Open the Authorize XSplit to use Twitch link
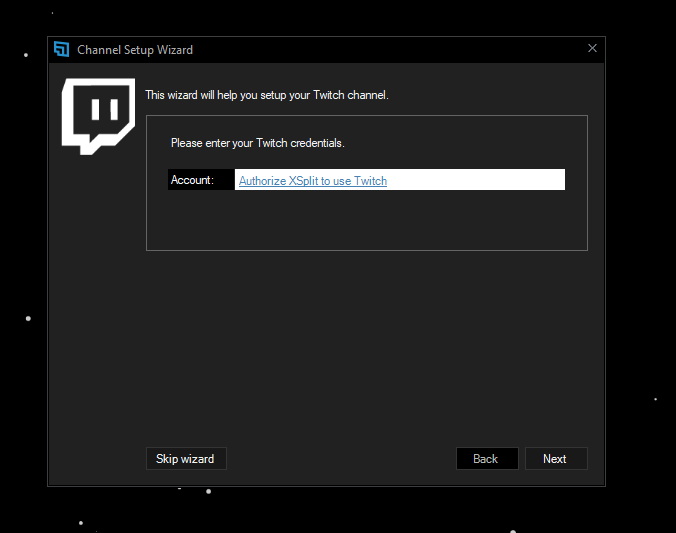Image resolution: width=676 pixels, height=533 pixels. tap(313, 181)
